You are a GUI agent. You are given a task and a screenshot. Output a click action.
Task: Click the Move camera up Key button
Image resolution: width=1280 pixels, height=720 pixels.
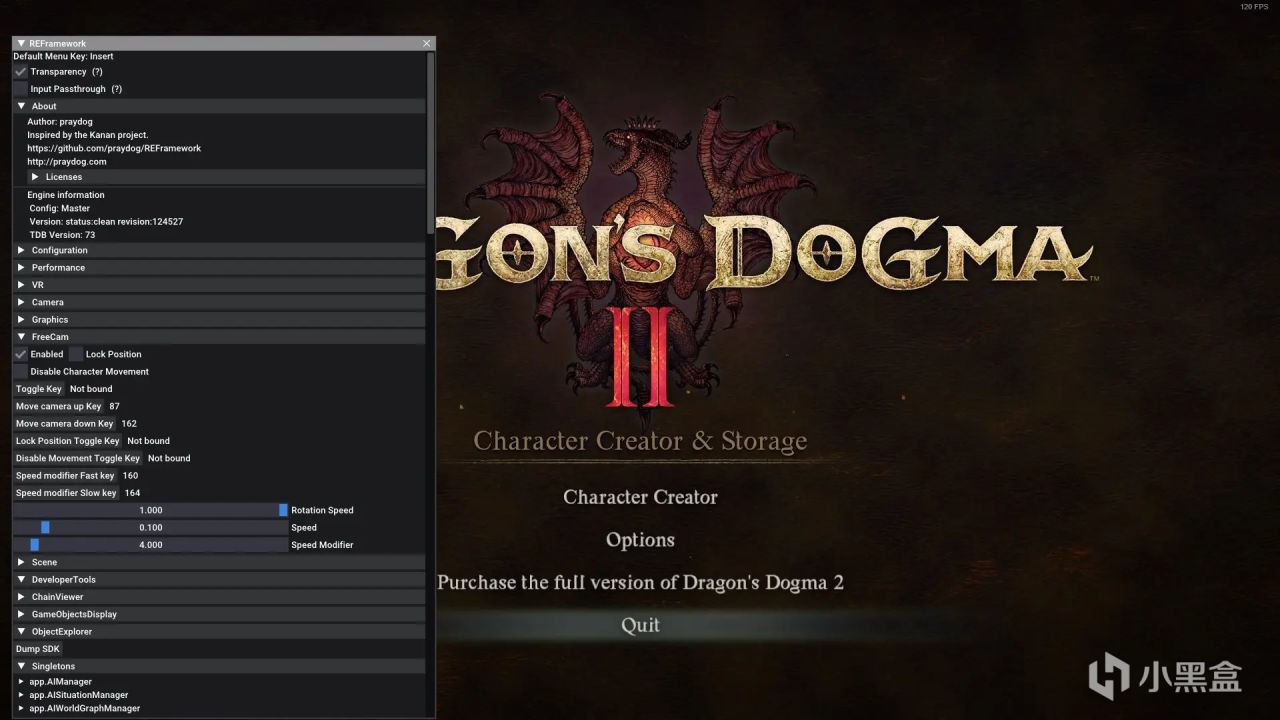coord(59,406)
